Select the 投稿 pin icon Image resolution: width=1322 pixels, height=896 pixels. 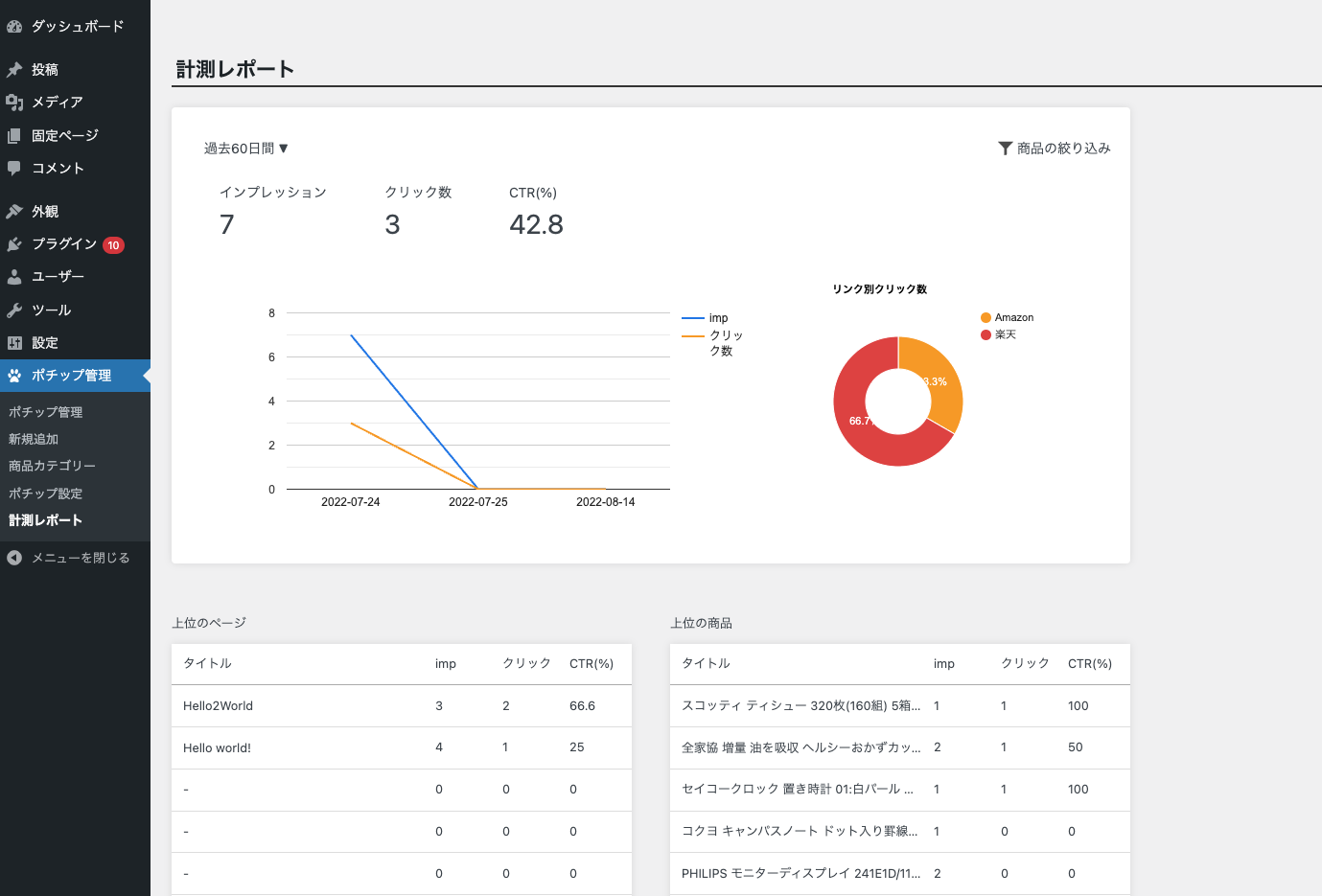coord(14,68)
